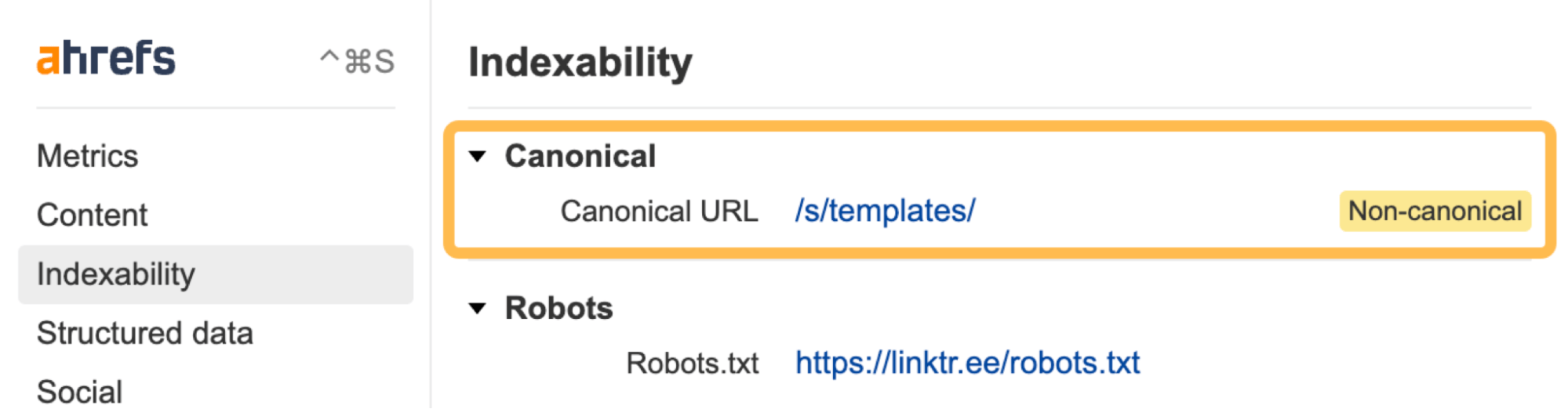Open the Content section
The height and width of the screenshot is (409, 1568).
92,215
